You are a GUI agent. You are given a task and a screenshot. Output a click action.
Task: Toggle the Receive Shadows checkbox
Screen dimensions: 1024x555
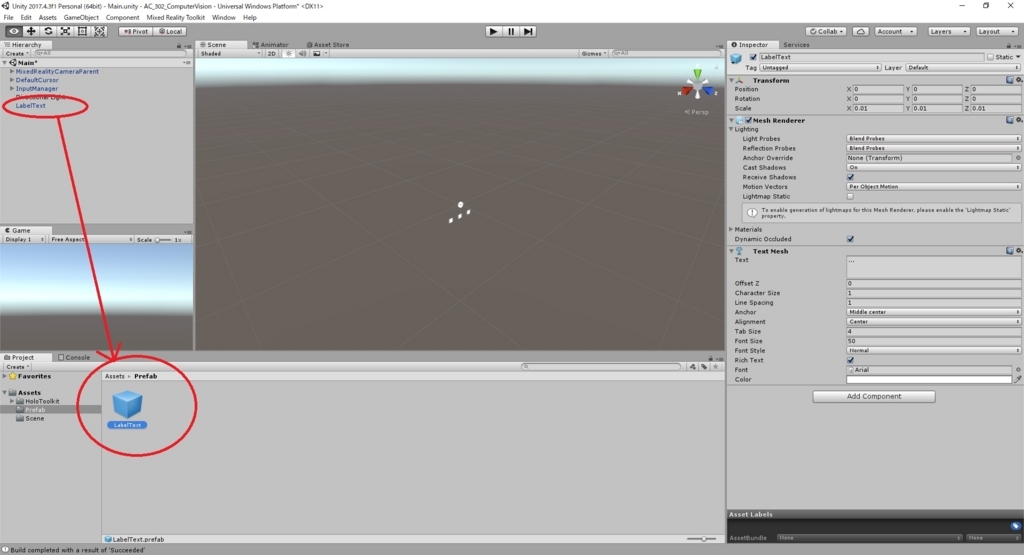pos(850,177)
